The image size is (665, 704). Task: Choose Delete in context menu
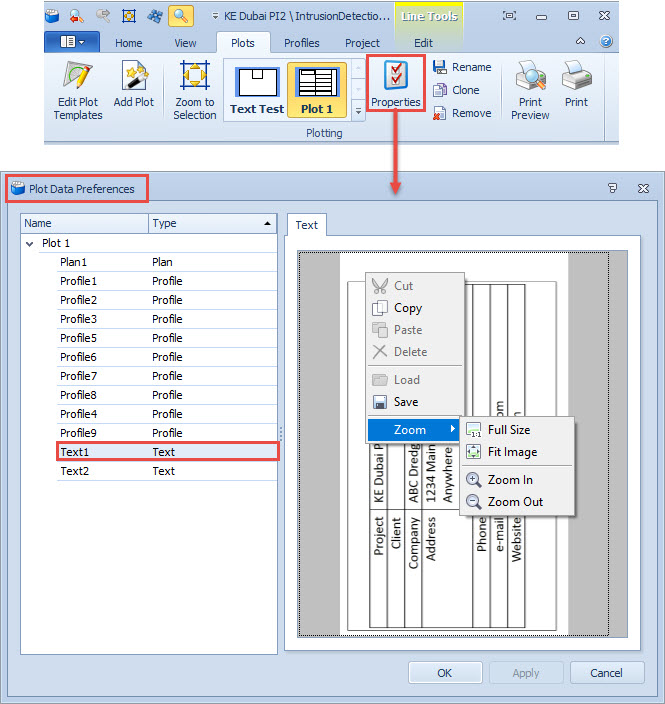coord(415,352)
